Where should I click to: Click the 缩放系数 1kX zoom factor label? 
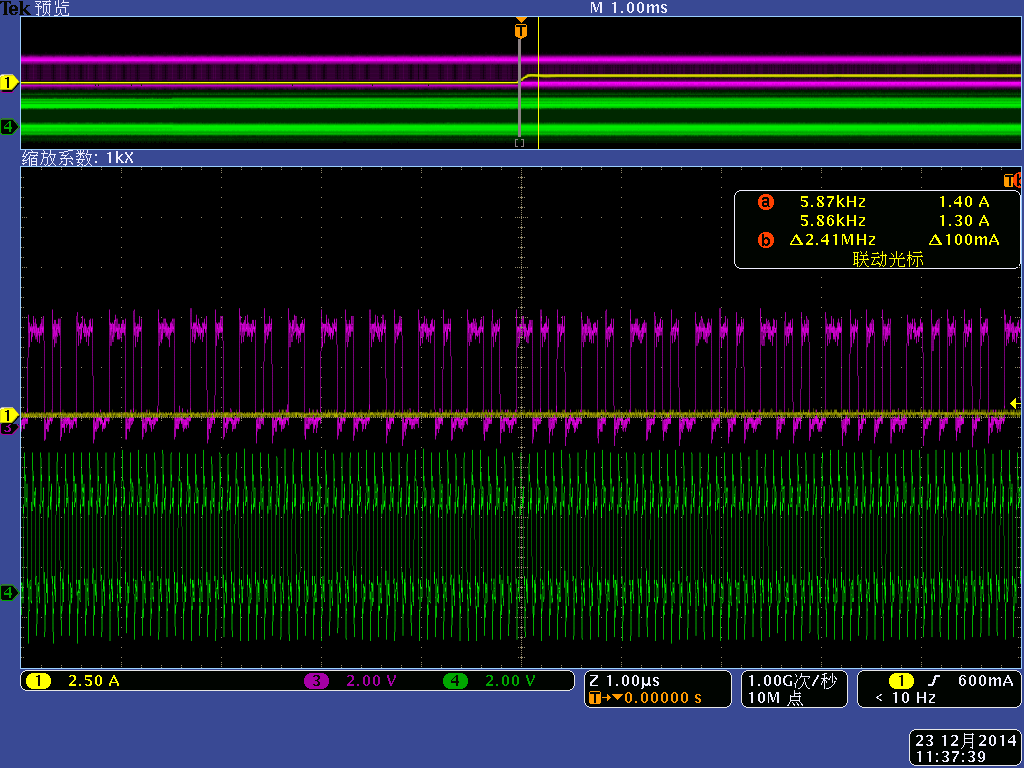click(77, 157)
